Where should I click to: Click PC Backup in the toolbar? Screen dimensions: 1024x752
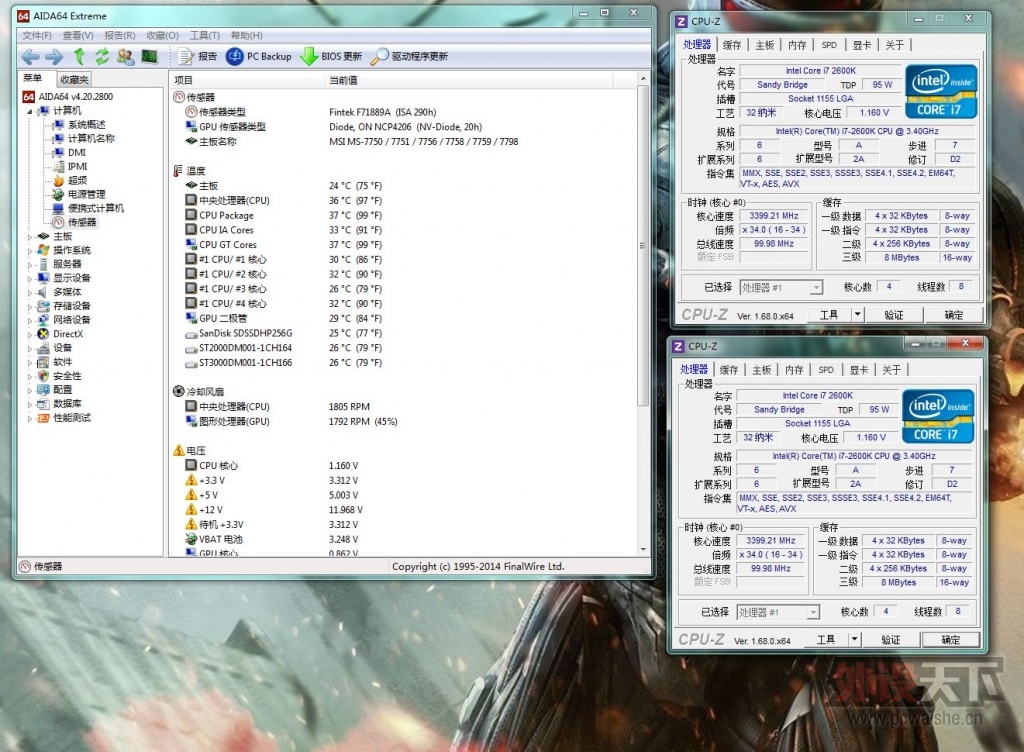259,57
